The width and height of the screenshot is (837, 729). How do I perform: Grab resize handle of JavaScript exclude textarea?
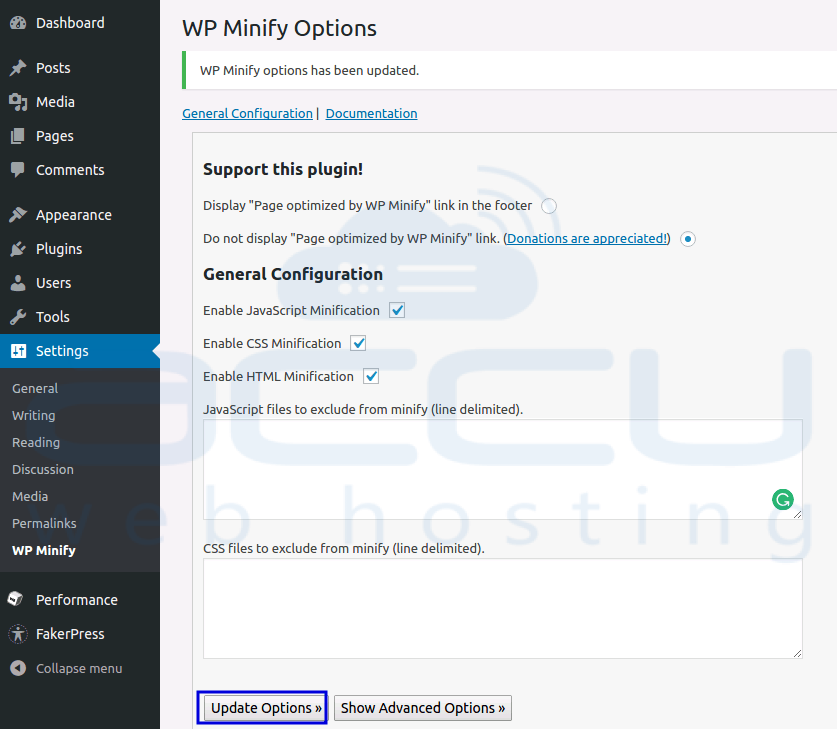[797, 514]
